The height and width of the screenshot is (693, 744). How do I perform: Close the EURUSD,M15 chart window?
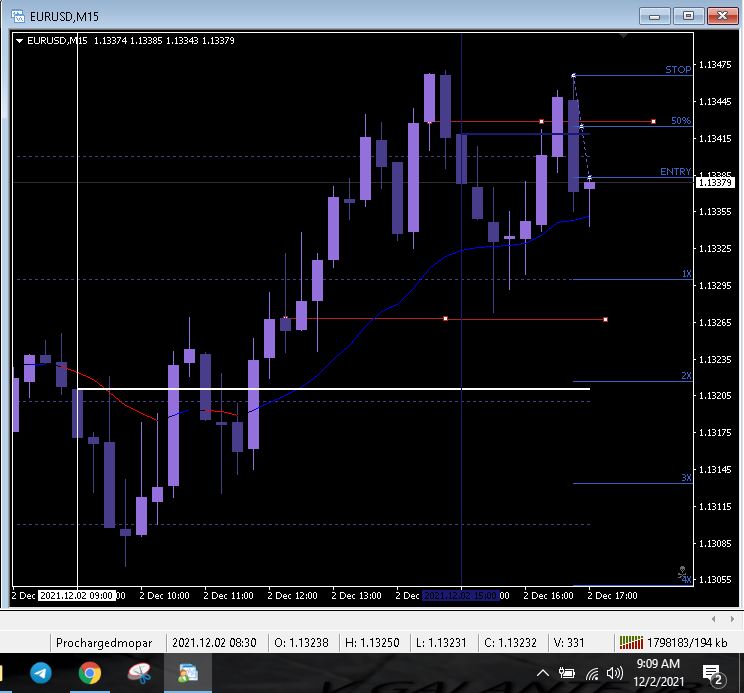tap(722, 16)
